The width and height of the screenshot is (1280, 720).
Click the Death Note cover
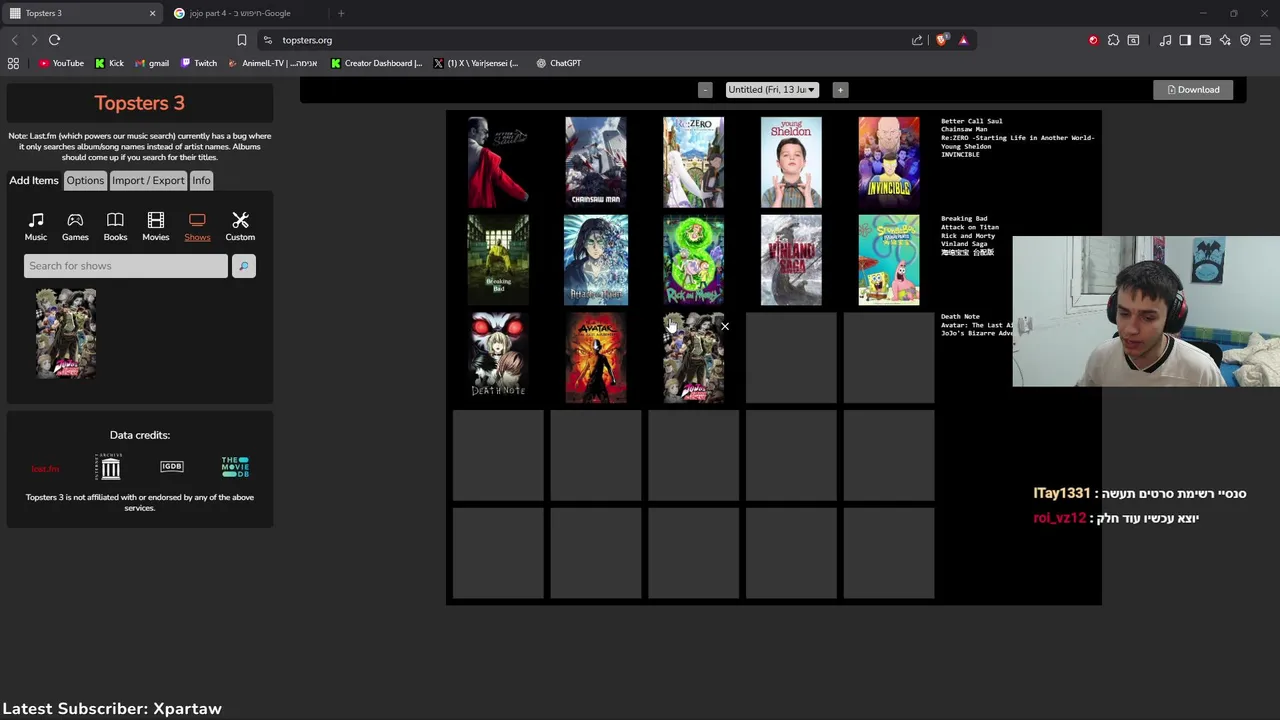point(498,357)
